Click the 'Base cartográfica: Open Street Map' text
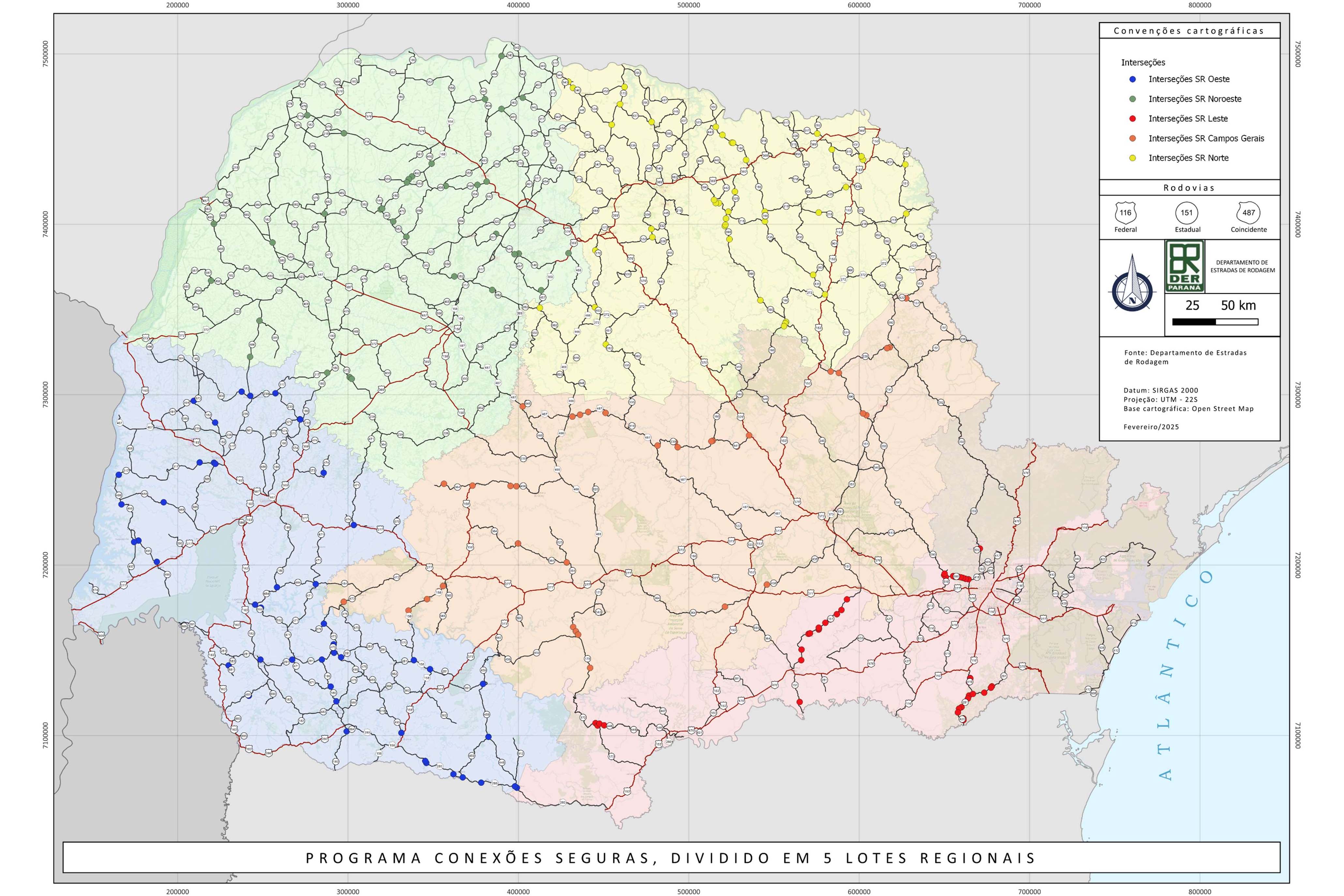Viewport: 1344px width, 896px height. pyautogui.click(x=1188, y=409)
